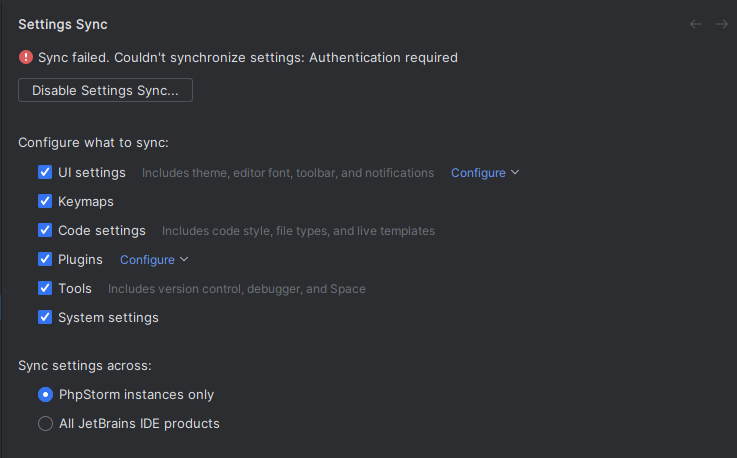This screenshot has height=458, width=737.
Task: Click the 'Includes code style, file types' description
Action: (298, 231)
